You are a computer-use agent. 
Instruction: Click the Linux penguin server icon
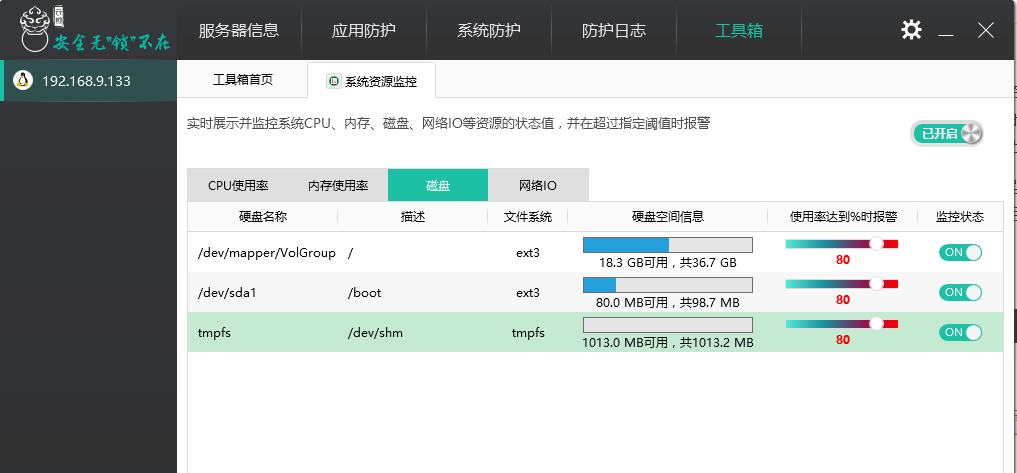tap(23, 80)
